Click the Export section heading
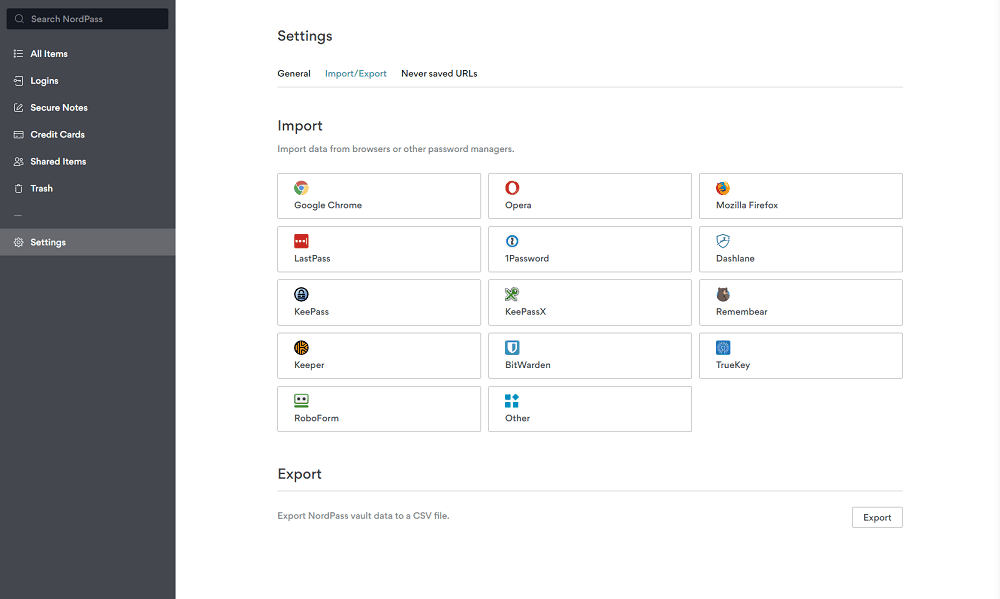The height and width of the screenshot is (599, 1000). point(299,474)
